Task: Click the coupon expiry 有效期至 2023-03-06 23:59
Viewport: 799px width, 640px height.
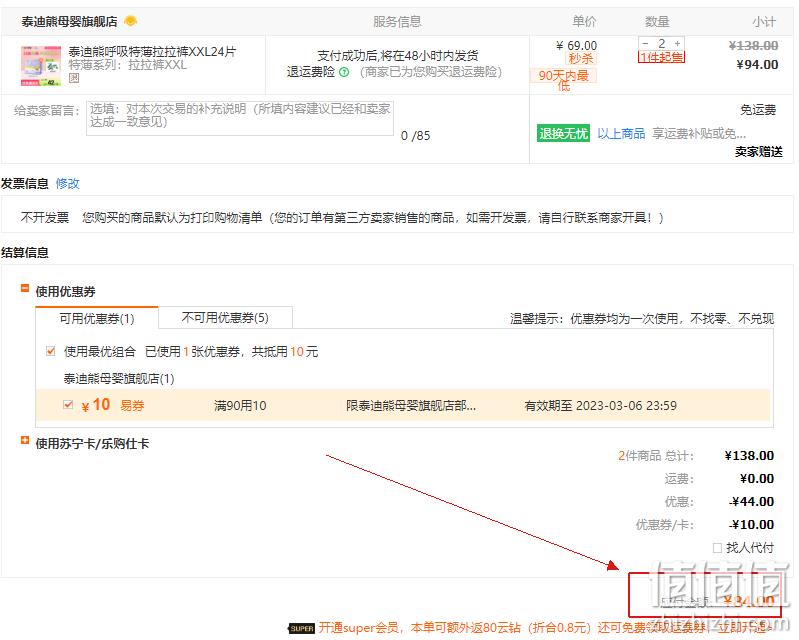Action: [x=600, y=406]
